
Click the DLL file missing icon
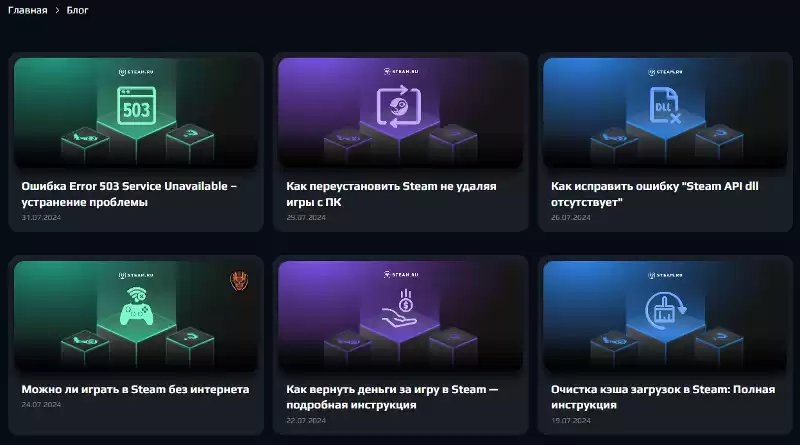[x=665, y=105]
